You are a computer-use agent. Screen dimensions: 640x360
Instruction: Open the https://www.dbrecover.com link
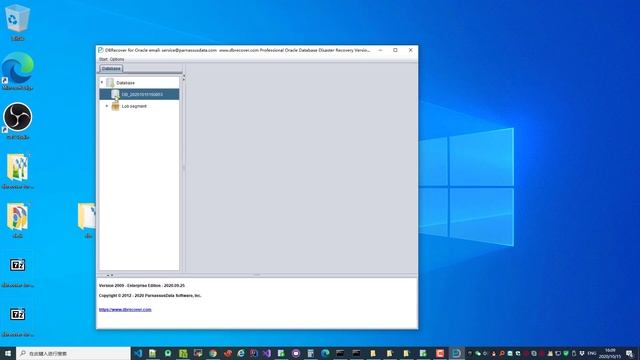click(x=125, y=309)
